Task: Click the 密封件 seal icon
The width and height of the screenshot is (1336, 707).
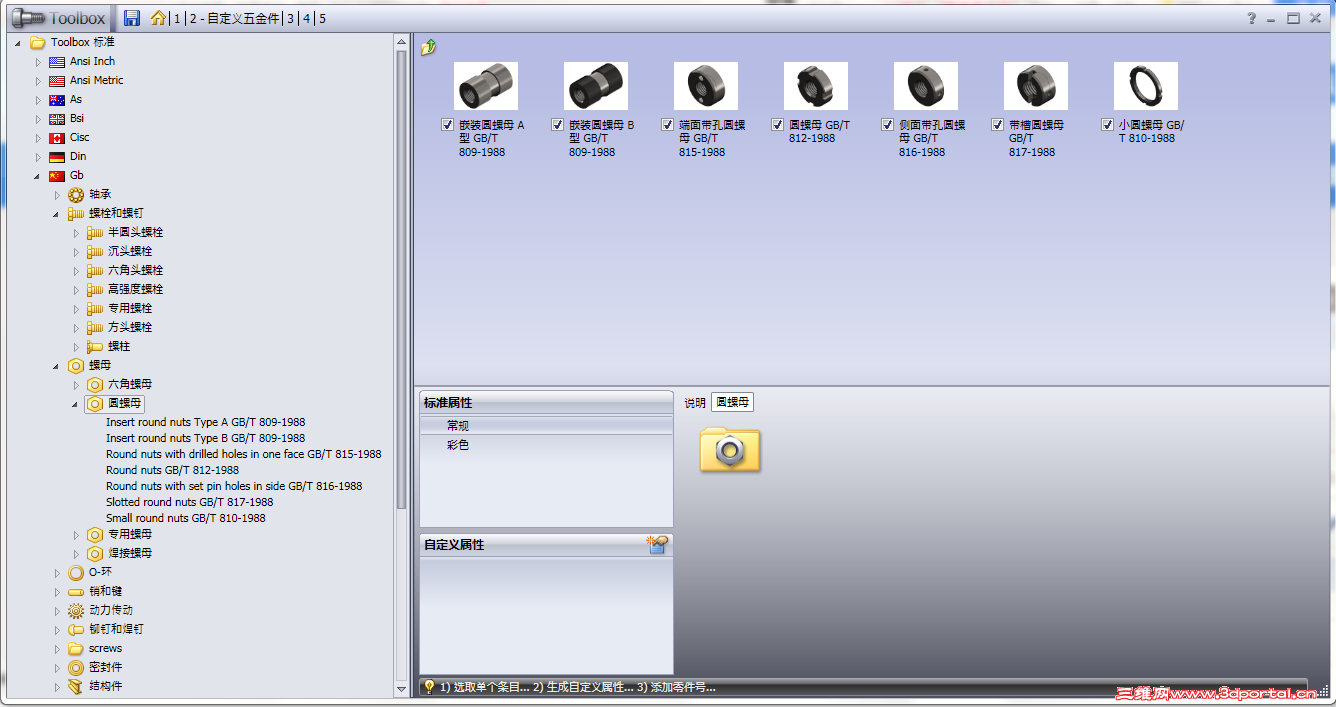Action: (x=76, y=667)
